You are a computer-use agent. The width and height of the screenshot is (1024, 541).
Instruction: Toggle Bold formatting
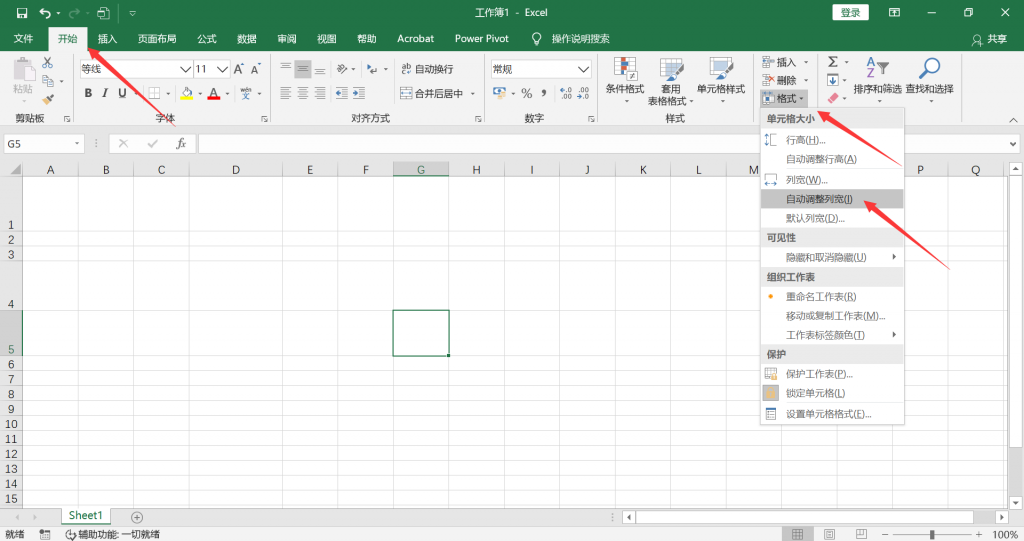[x=88, y=93]
